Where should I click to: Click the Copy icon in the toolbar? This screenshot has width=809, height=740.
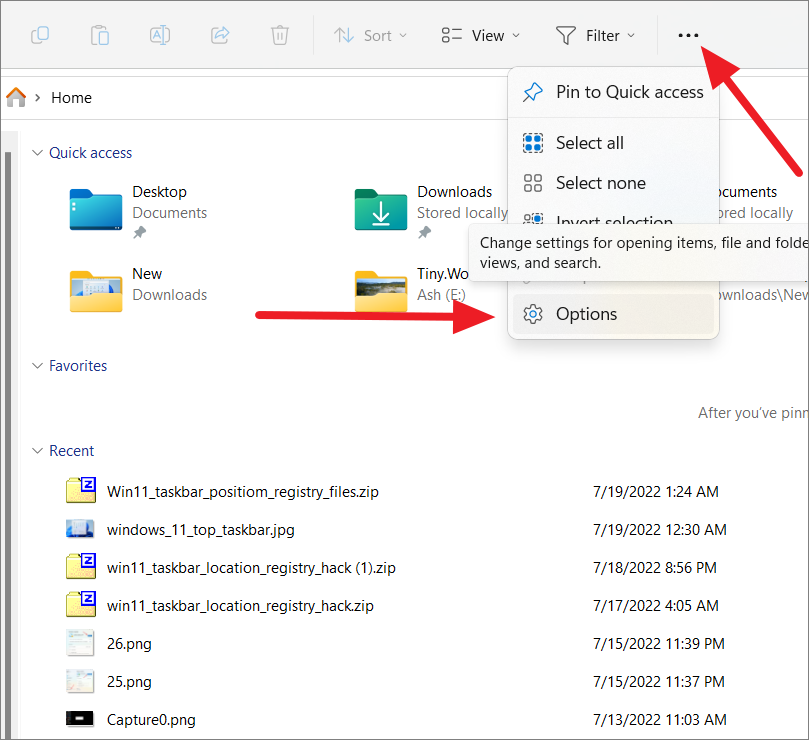(40, 35)
